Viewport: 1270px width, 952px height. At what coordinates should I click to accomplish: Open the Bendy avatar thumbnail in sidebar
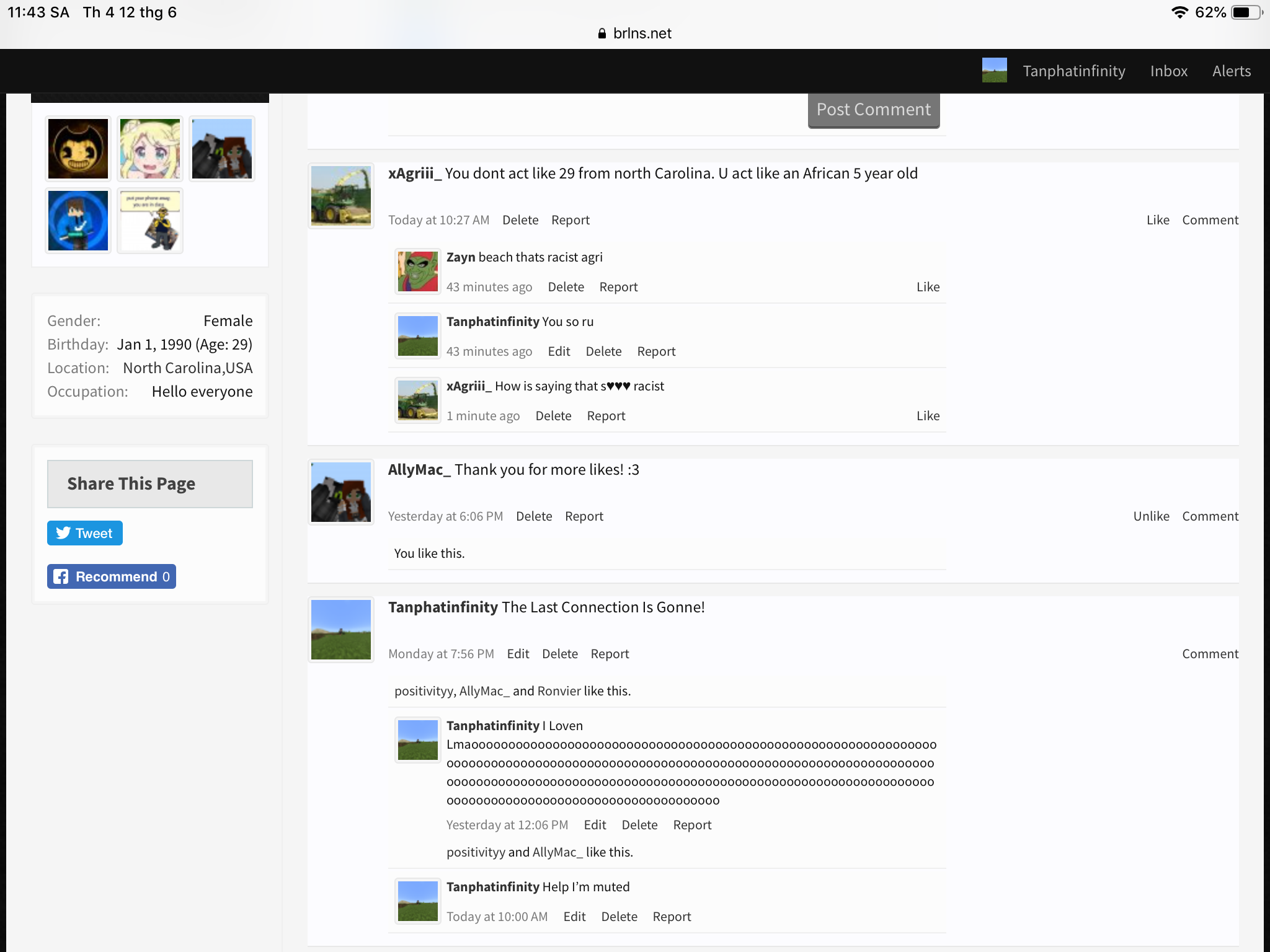click(78, 149)
